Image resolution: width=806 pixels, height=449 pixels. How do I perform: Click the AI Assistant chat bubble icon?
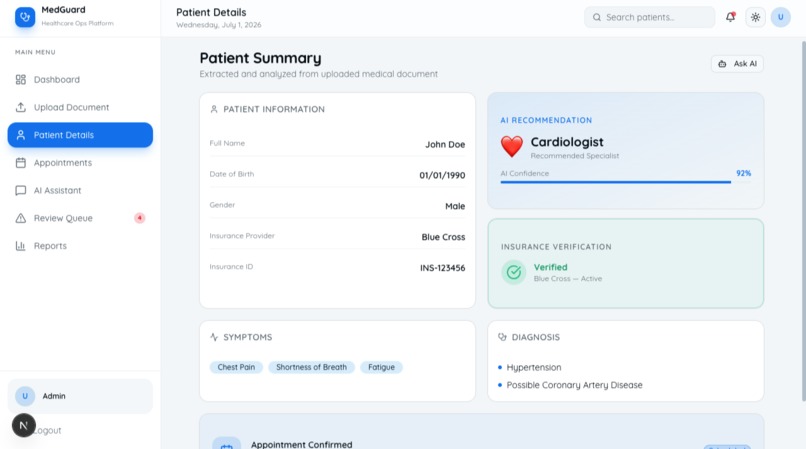click(21, 190)
